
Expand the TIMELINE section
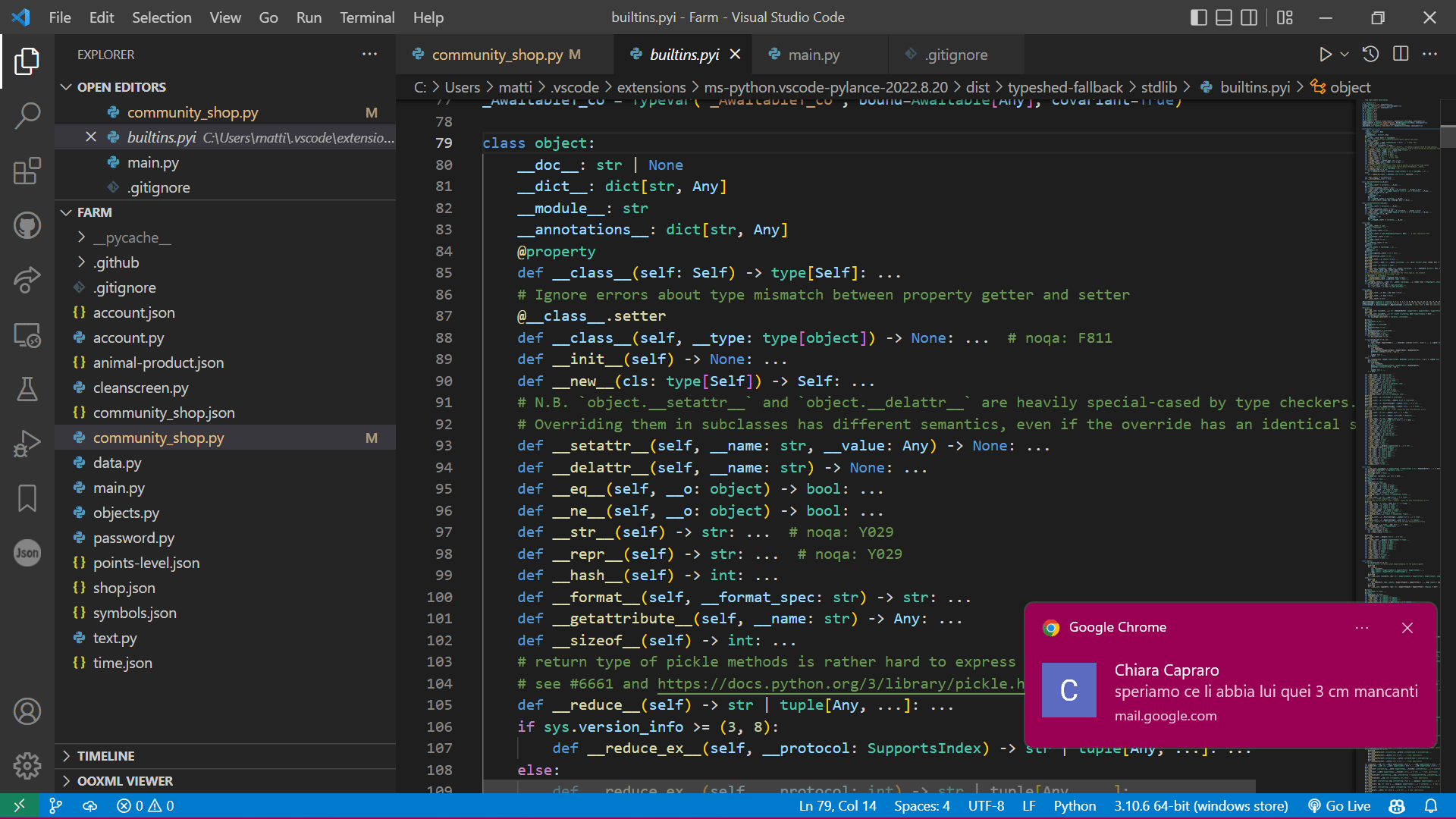click(x=105, y=756)
